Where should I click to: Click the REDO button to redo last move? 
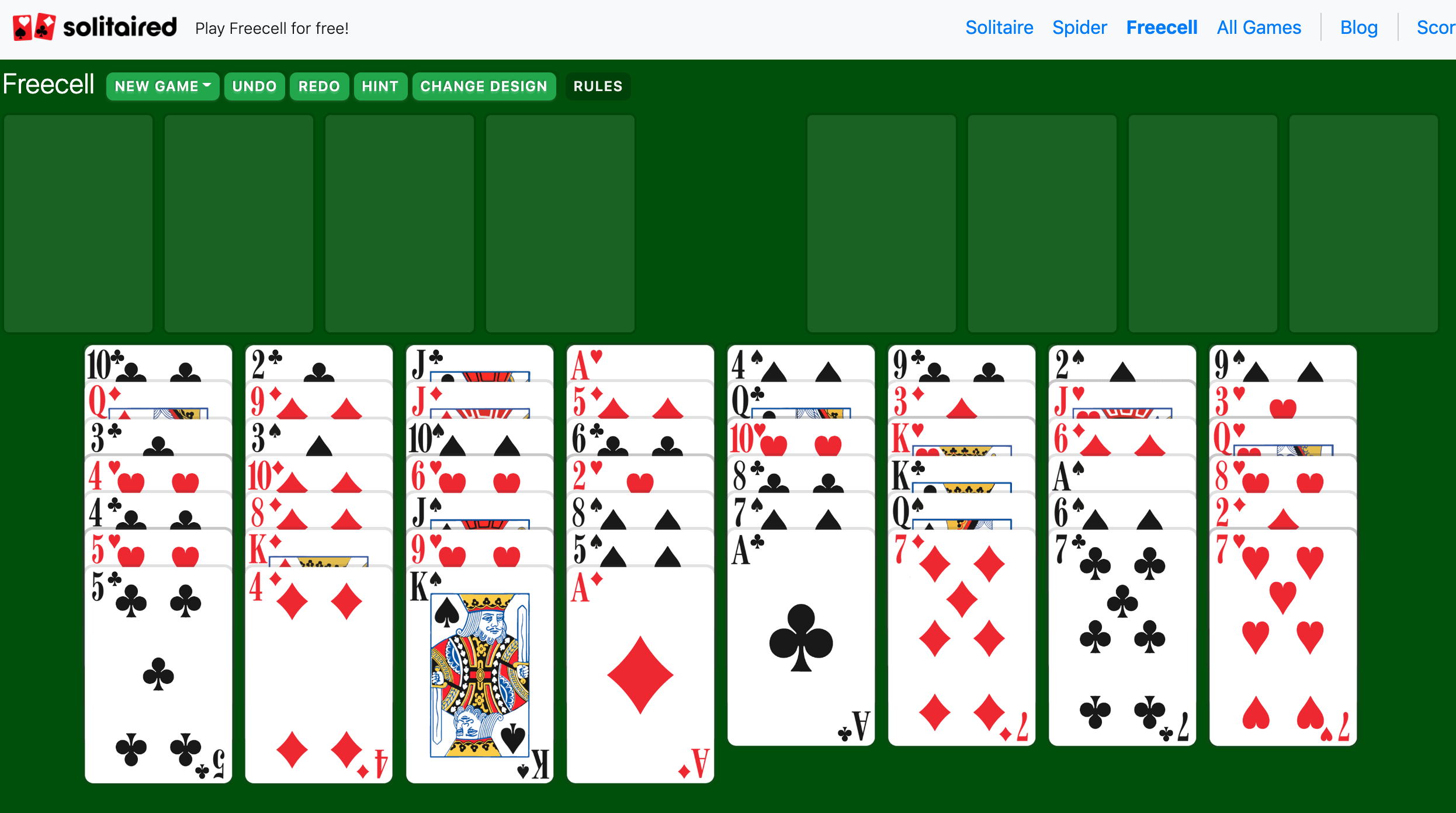click(319, 86)
